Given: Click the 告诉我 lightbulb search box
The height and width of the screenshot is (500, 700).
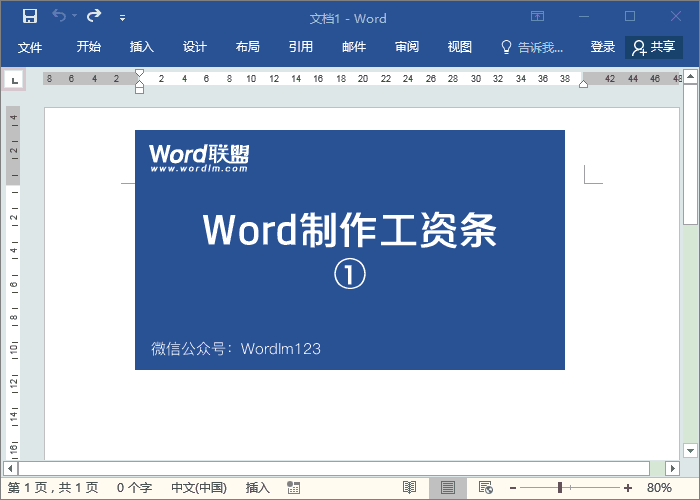Looking at the screenshot, I should (532, 47).
